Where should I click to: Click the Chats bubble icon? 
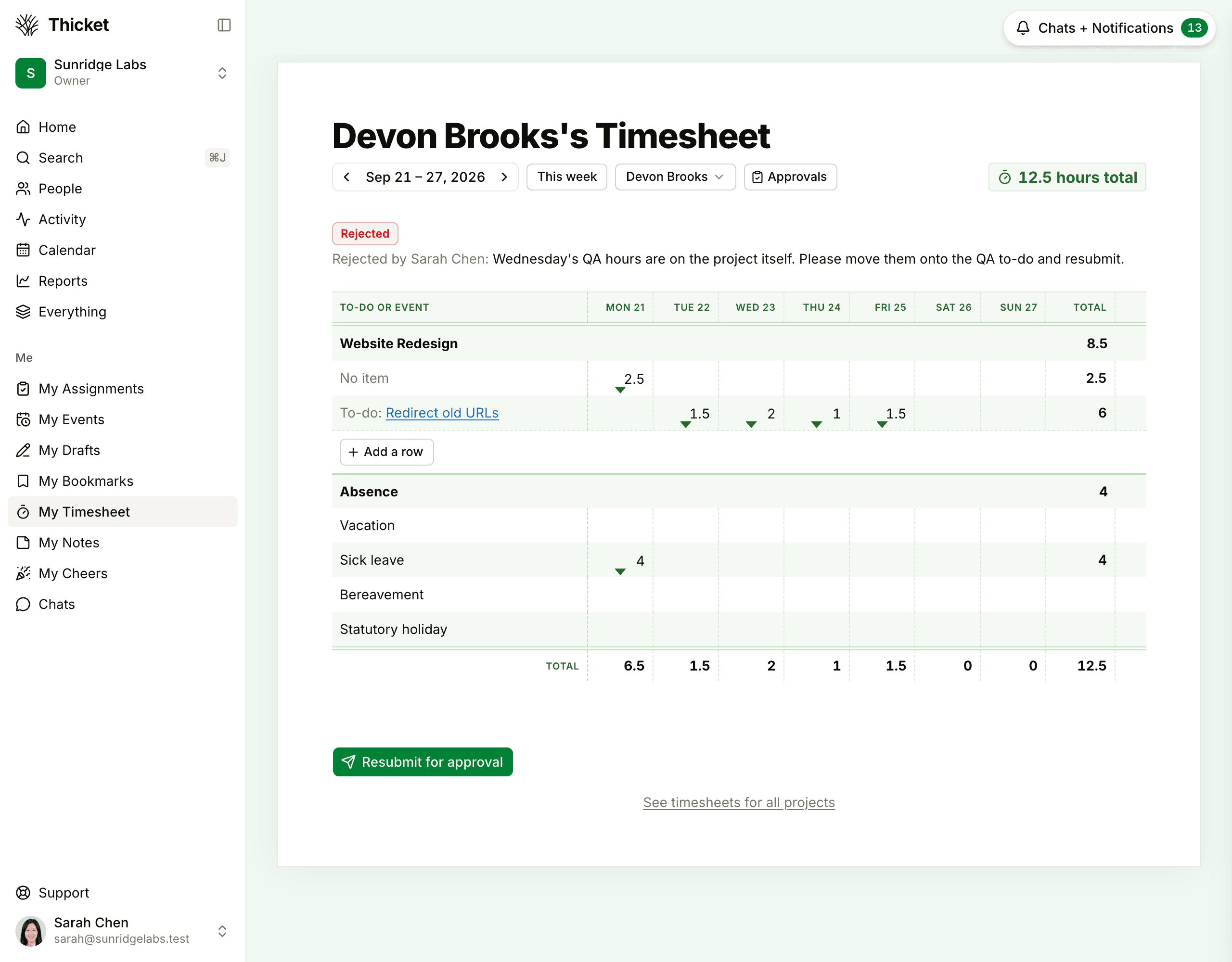[x=23, y=604]
